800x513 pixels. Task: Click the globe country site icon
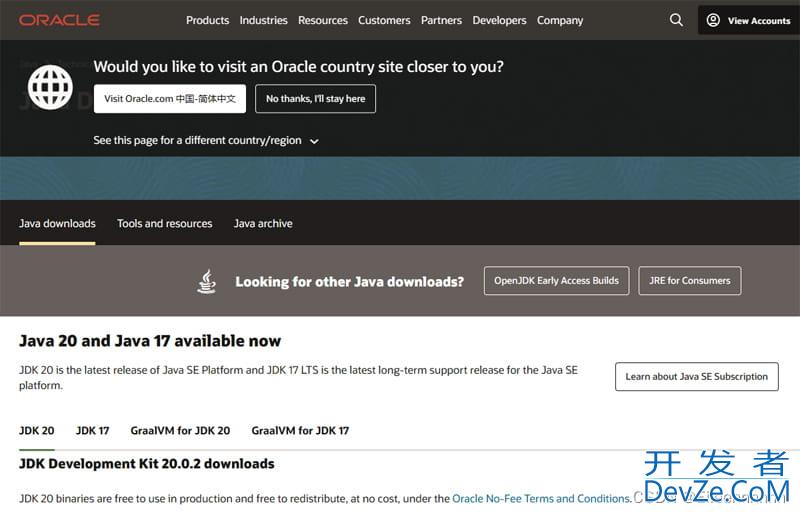coord(50,87)
